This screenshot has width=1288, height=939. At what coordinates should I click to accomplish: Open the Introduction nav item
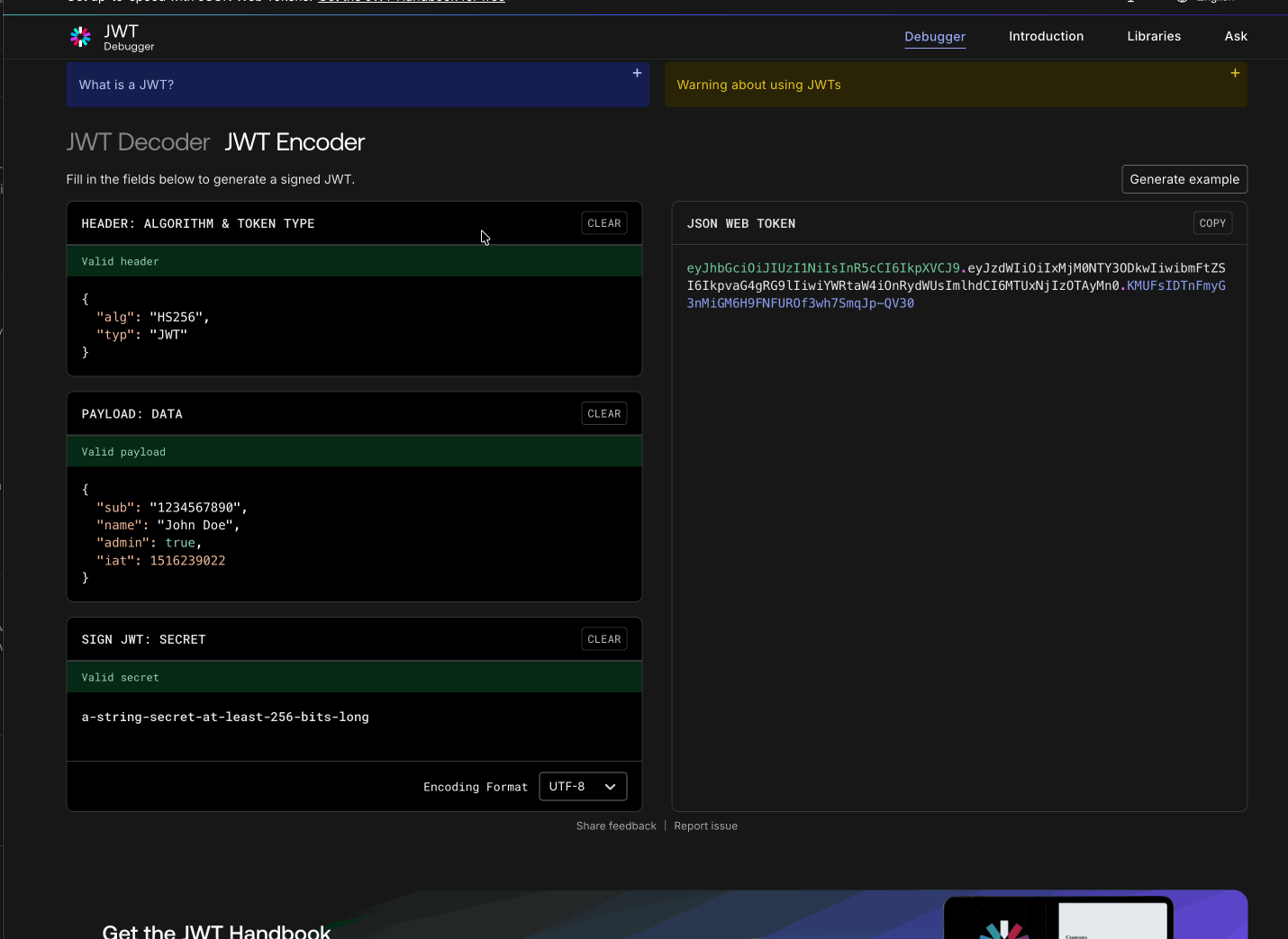coord(1046,37)
